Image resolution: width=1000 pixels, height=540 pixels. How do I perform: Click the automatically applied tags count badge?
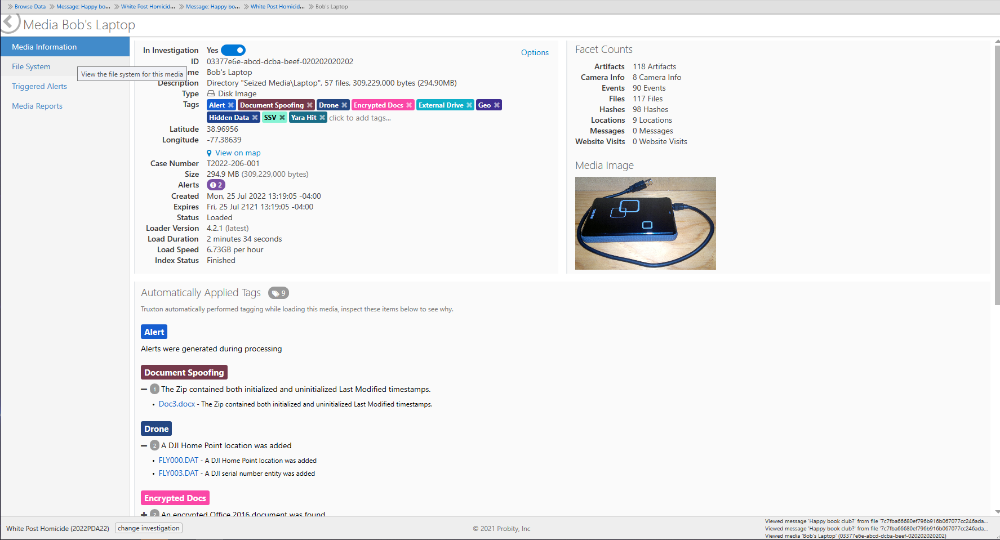click(278, 293)
